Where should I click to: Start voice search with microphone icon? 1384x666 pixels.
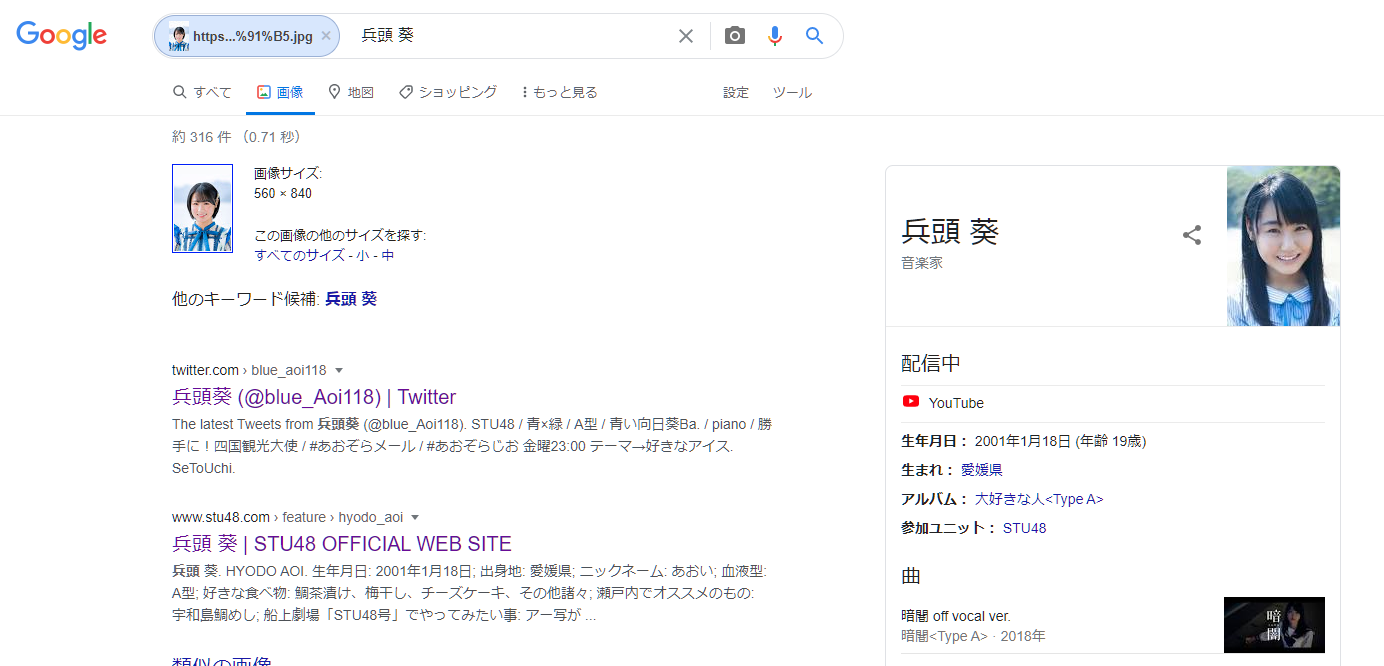pos(775,36)
